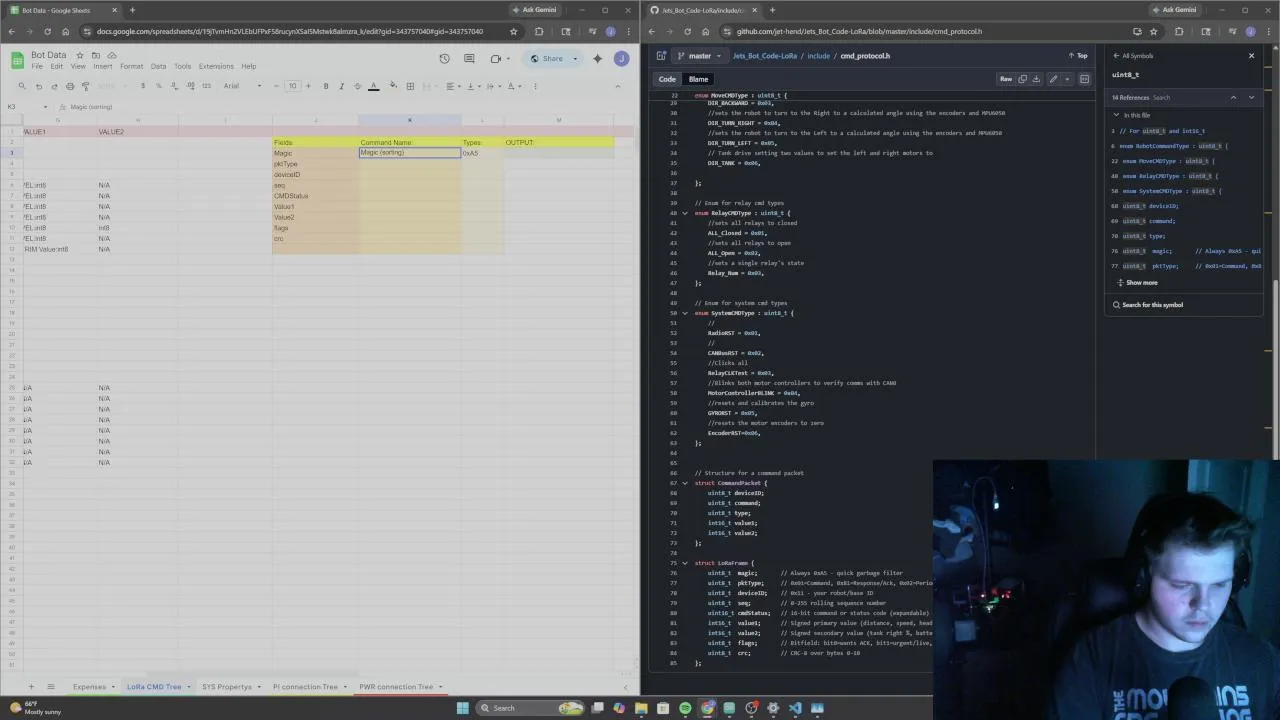Image resolution: width=1280 pixels, height=720 pixels.
Task: Open edit options dropdown next to pencil
Action: pos(1067,79)
